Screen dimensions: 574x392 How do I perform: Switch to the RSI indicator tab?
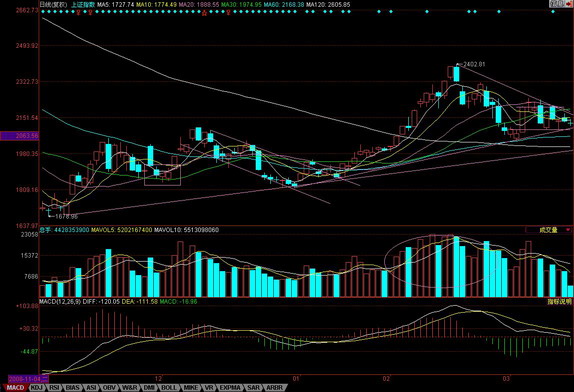point(54,388)
